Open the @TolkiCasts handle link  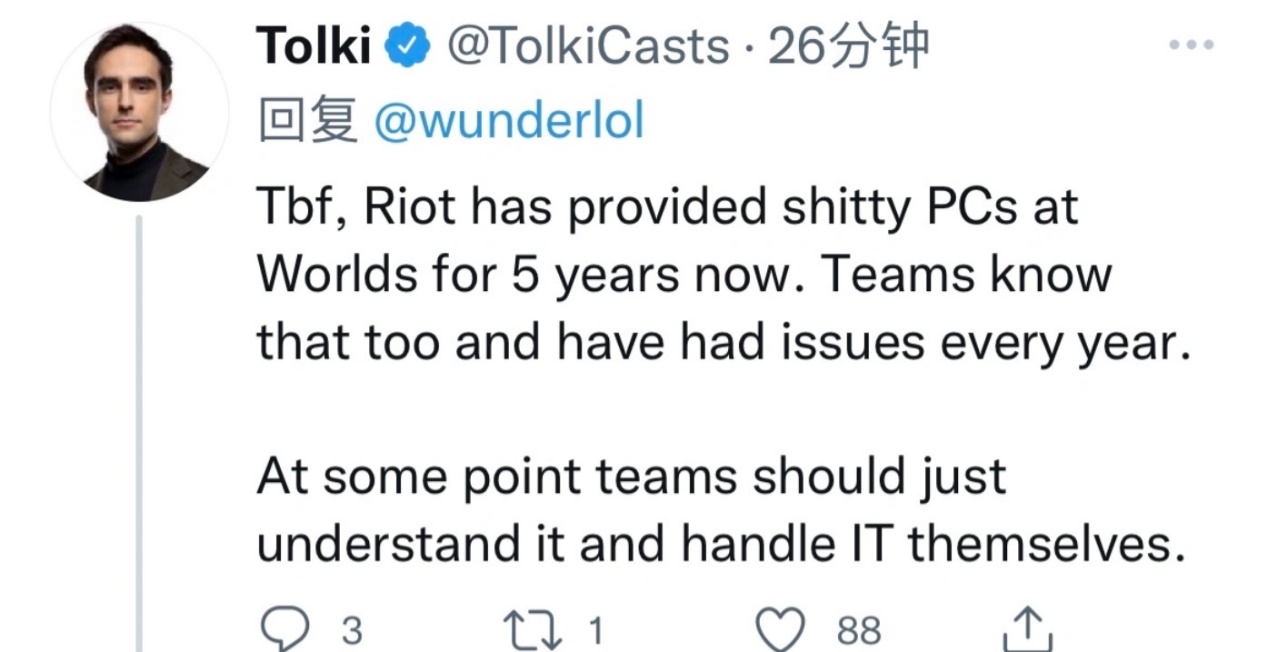(x=588, y=46)
